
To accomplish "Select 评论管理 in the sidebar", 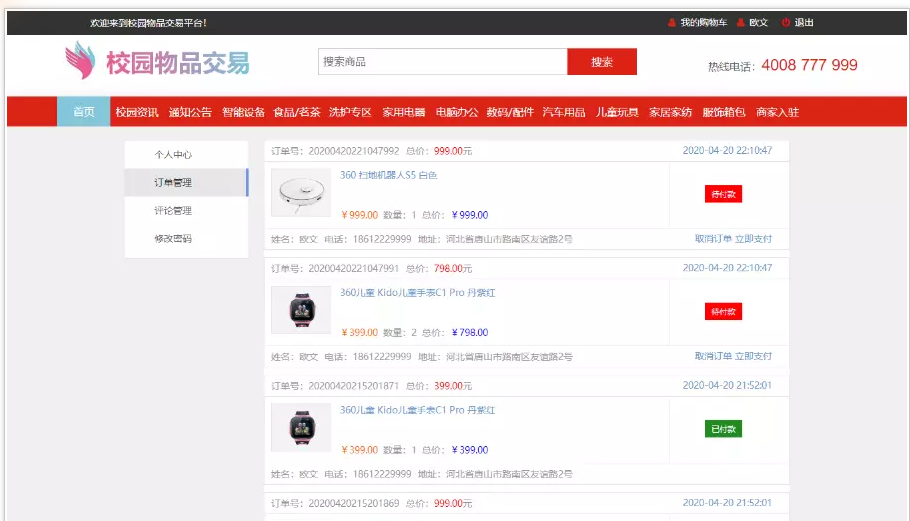I will [x=186, y=210].
